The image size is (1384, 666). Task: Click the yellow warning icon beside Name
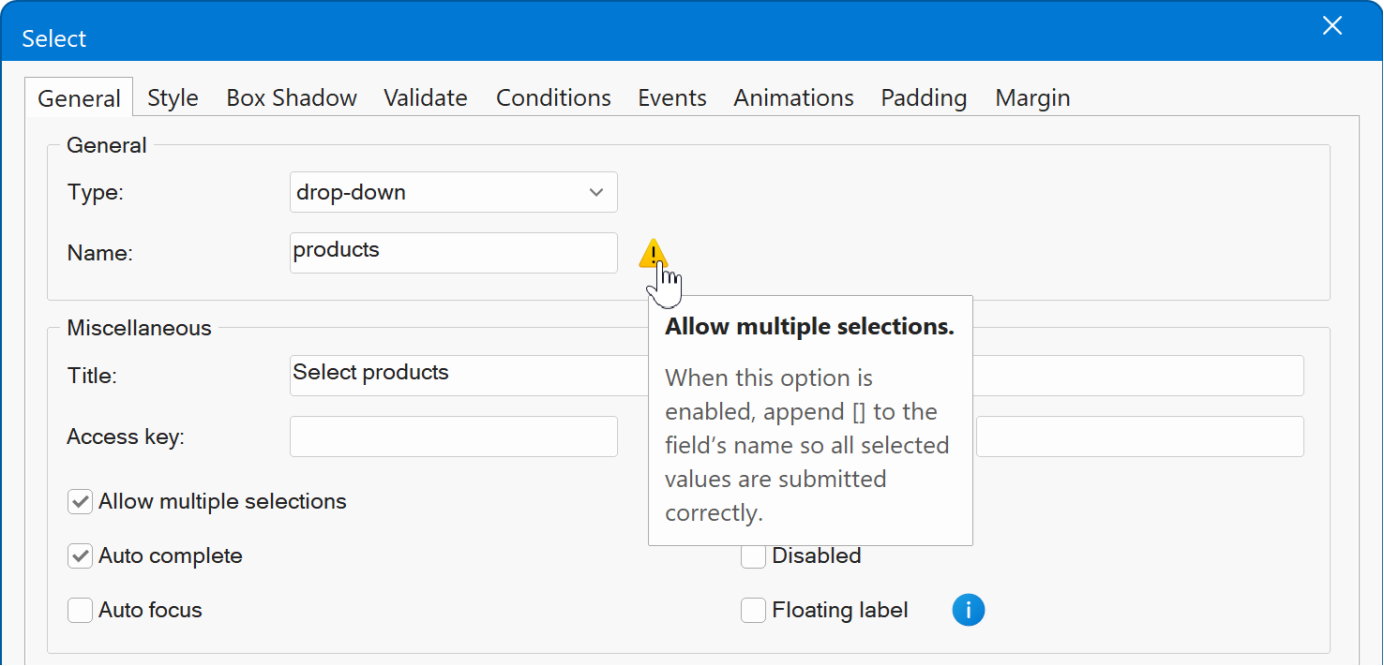pyautogui.click(x=652, y=254)
